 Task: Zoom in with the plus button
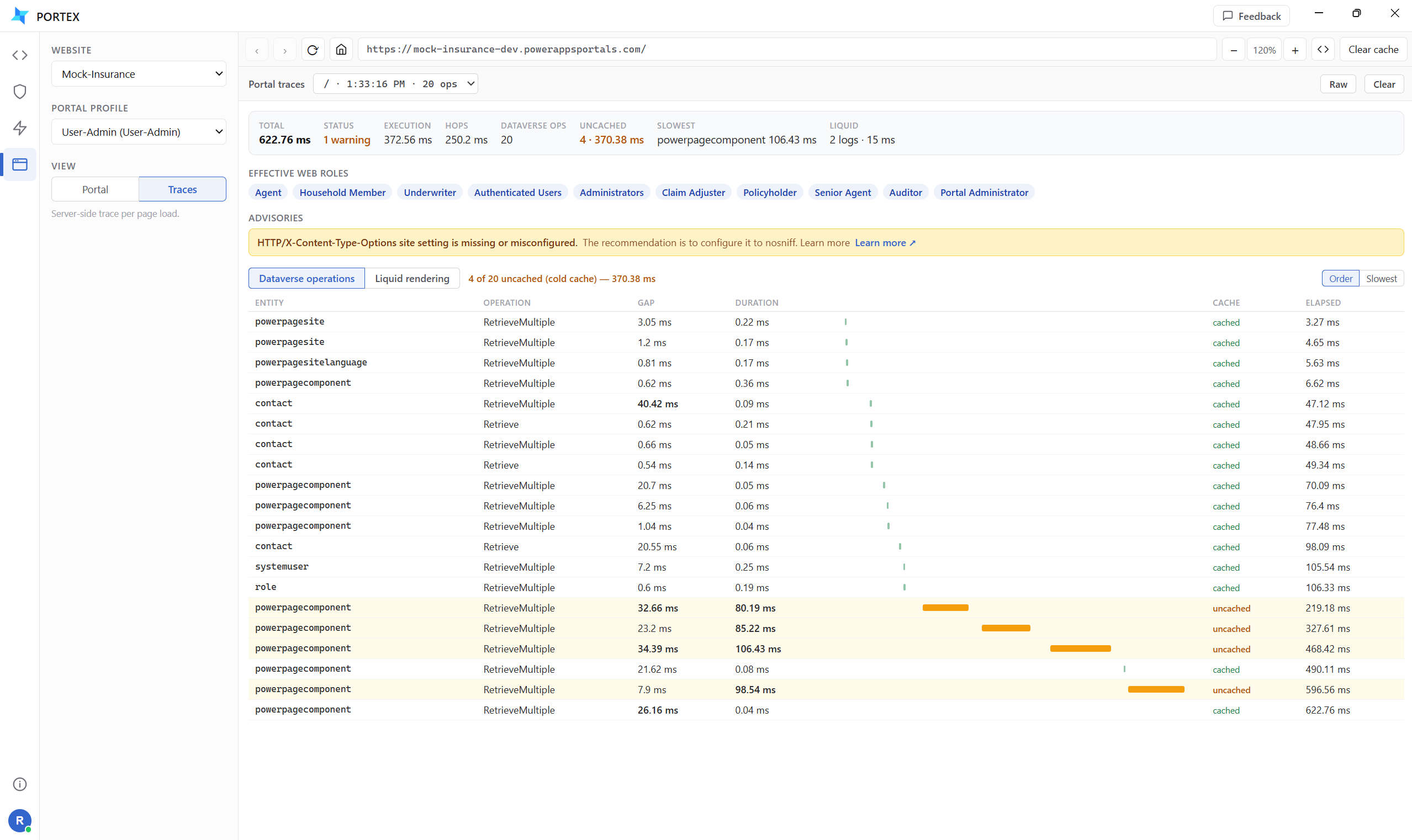tap(1295, 50)
